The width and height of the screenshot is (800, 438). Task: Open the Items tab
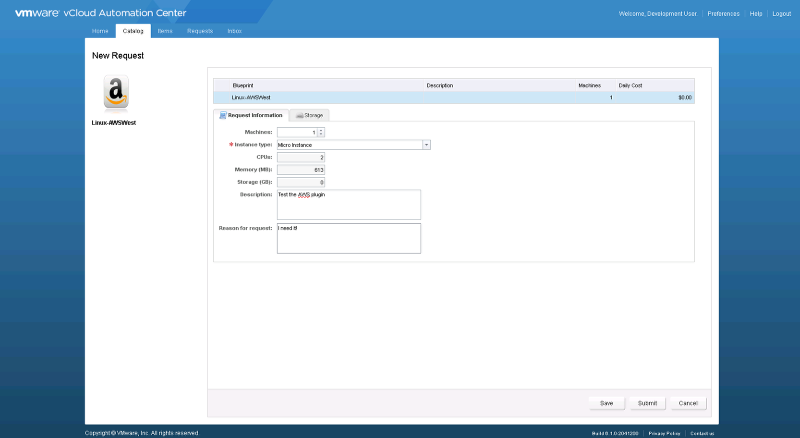pos(165,31)
